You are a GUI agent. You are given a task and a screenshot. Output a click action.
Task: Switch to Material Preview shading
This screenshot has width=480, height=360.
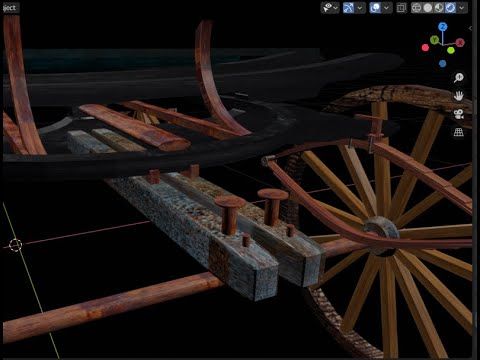point(439,8)
